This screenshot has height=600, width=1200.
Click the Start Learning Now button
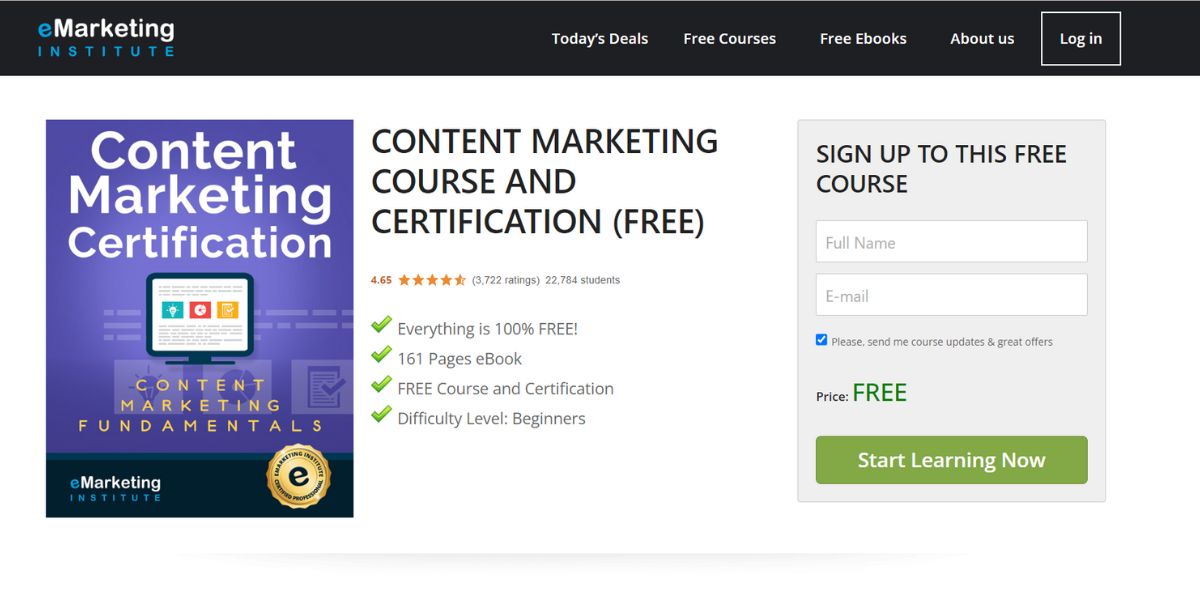coord(950,459)
